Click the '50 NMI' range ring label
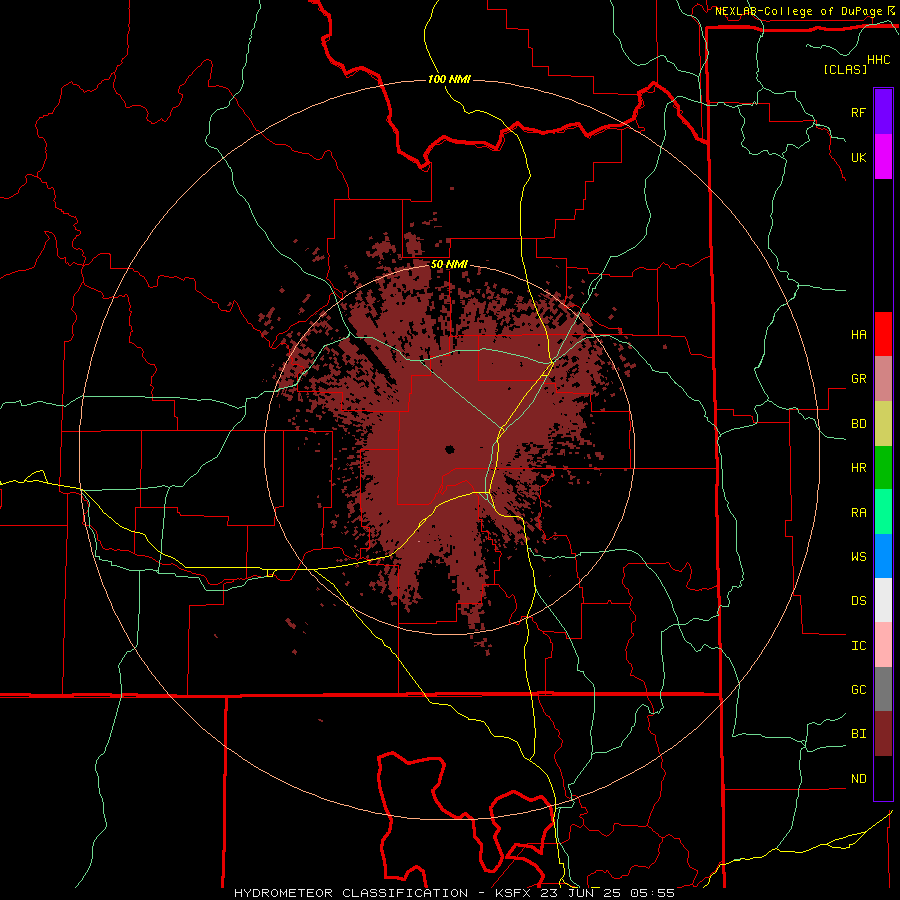 coord(449,265)
